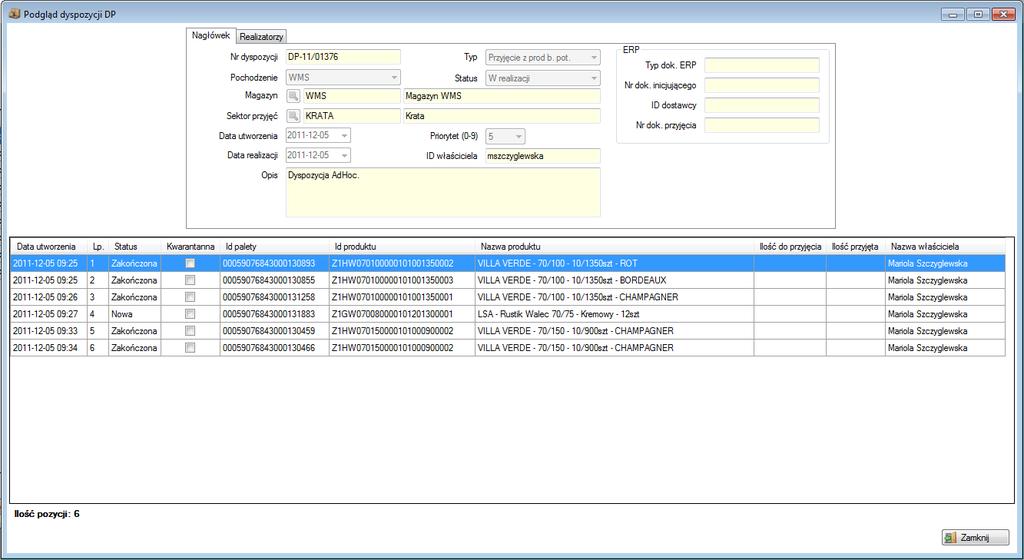
Task: Click the Magazyn code field WMS
Action: [351, 96]
